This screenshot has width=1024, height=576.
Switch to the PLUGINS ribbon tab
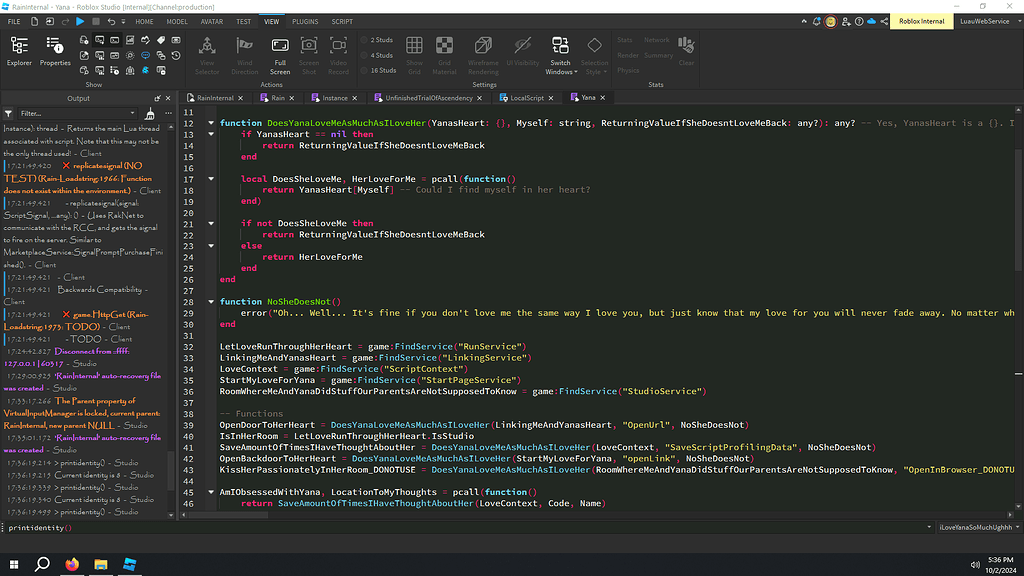coord(306,21)
